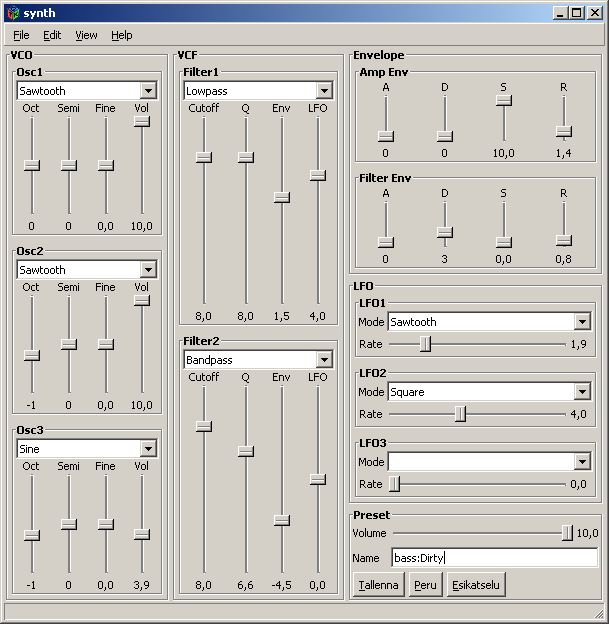609x624 pixels.
Task: Click the Osc3 Vol slider handle
Action: (142, 534)
